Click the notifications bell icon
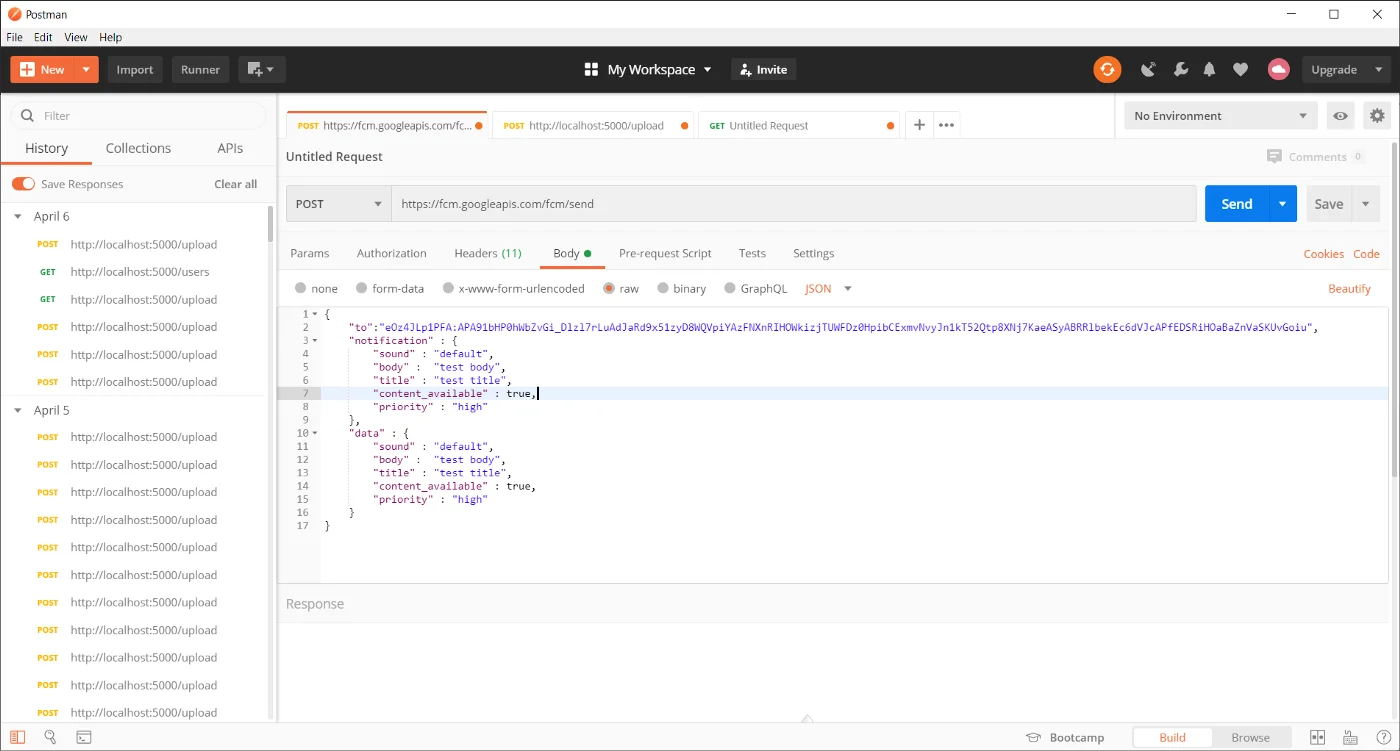The height and width of the screenshot is (751, 1400). click(x=1209, y=69)
